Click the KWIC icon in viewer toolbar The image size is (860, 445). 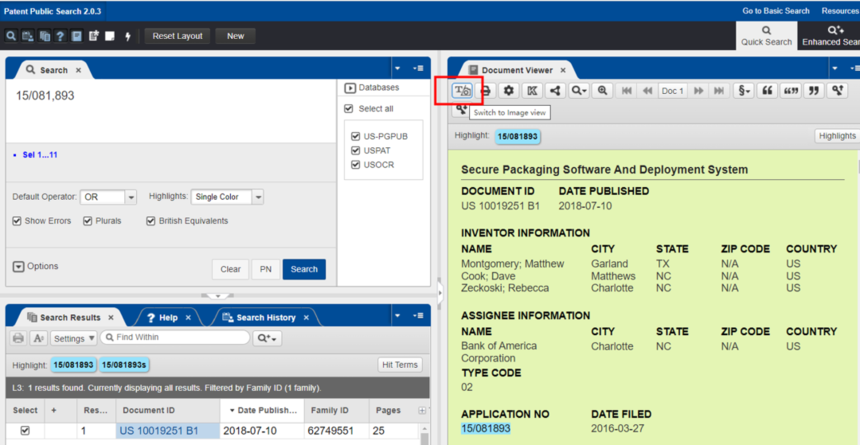click(532, 91)
